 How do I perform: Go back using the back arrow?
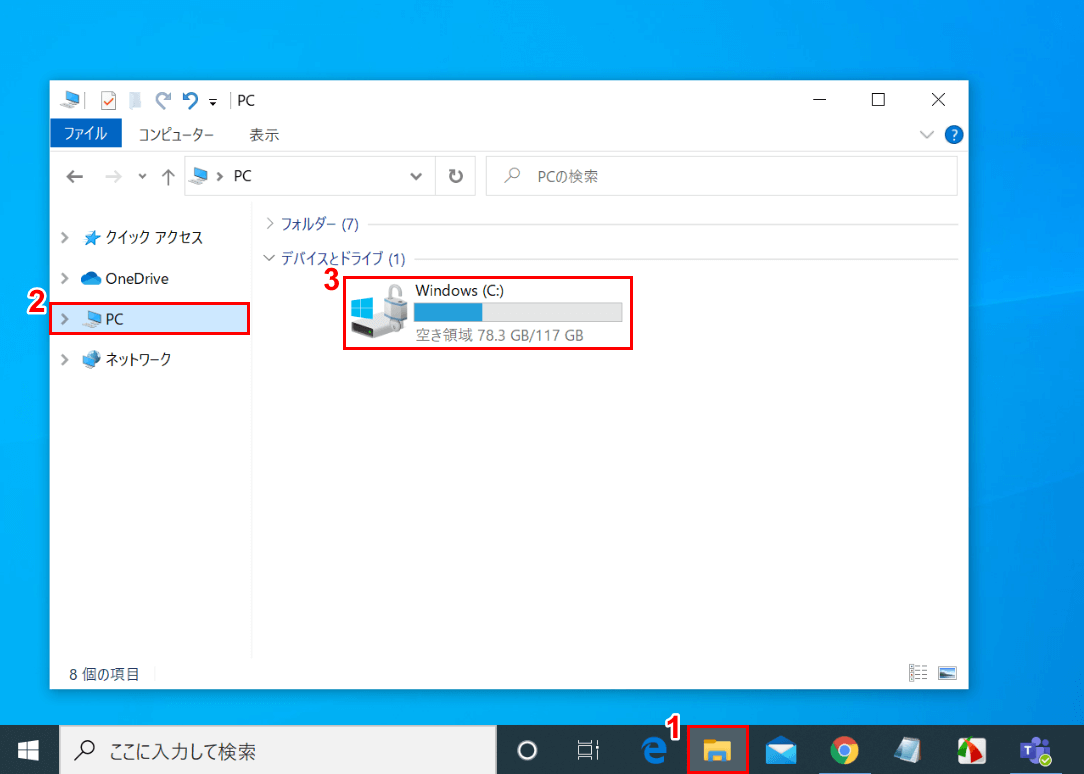pyautogui.click(x=75, y=176)
